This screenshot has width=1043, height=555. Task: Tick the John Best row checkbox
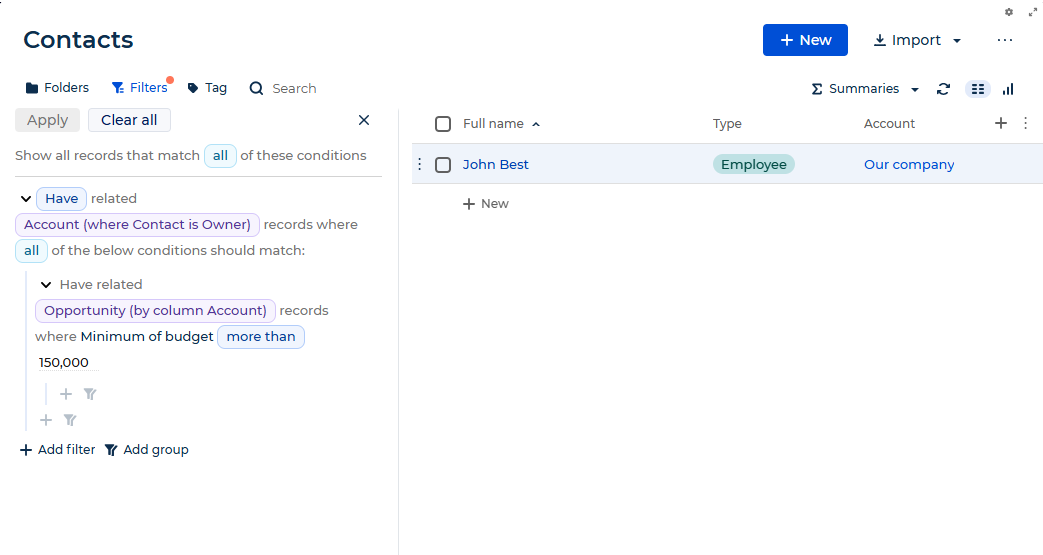[x=443, y=165]
